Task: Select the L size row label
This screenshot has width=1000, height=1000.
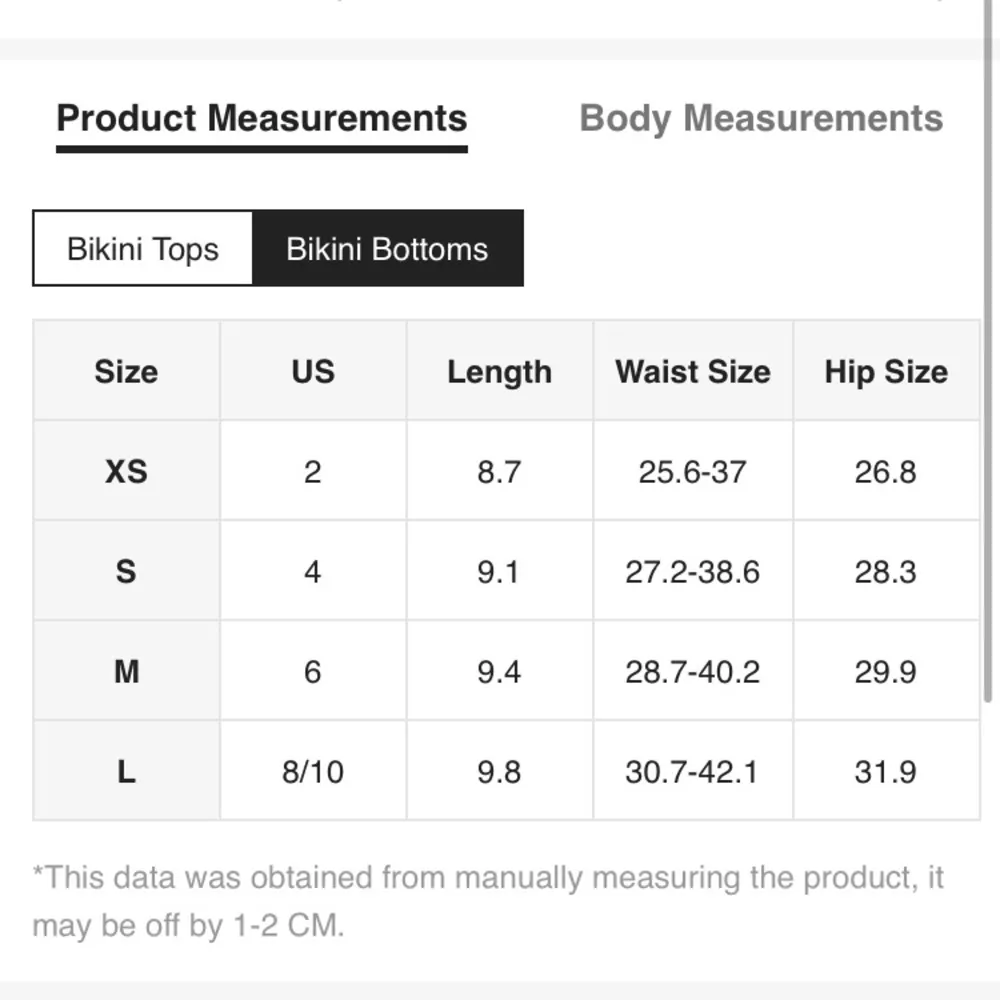Action: 126,771
